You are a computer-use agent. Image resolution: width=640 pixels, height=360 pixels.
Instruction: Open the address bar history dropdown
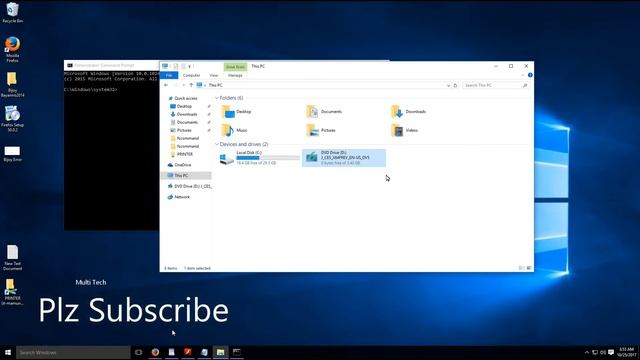coord(448,85)
